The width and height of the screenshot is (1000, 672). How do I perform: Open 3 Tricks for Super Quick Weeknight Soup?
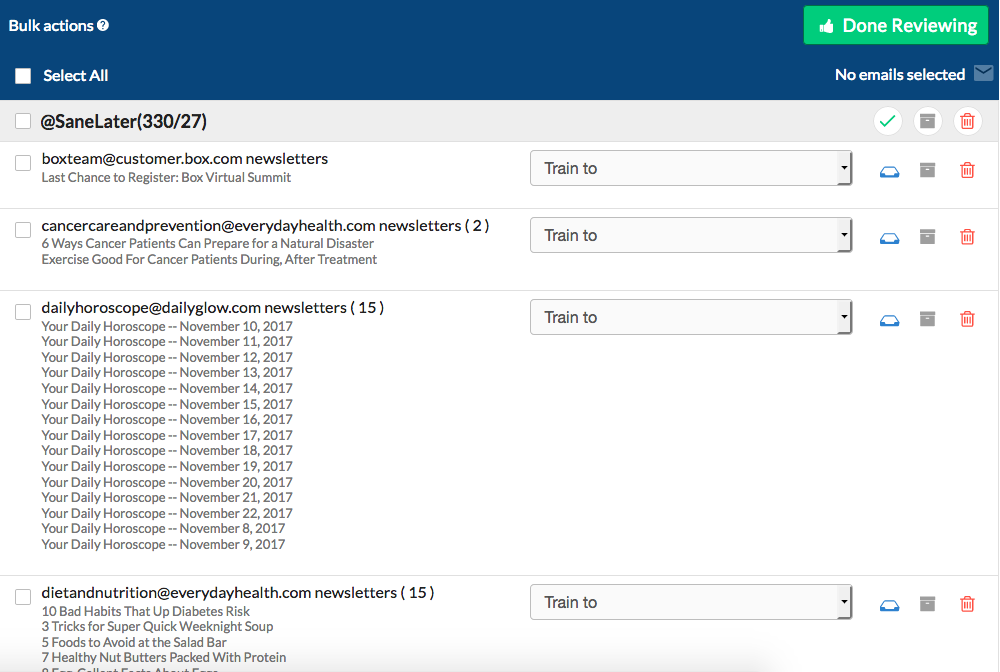point(157,627)
